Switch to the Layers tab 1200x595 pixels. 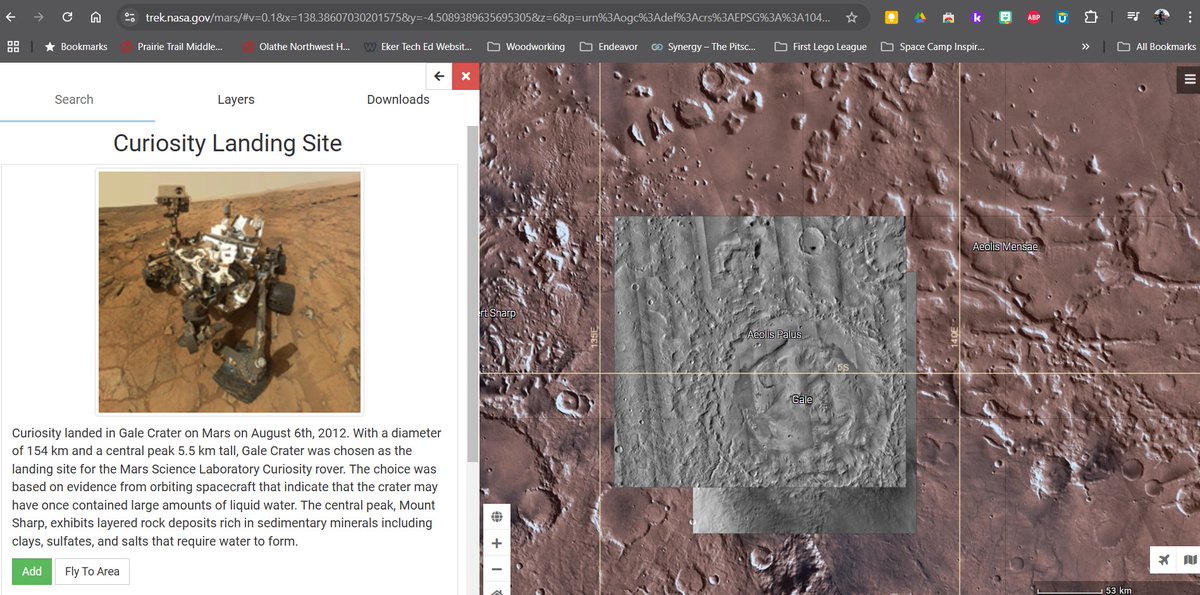pos(236,100)
